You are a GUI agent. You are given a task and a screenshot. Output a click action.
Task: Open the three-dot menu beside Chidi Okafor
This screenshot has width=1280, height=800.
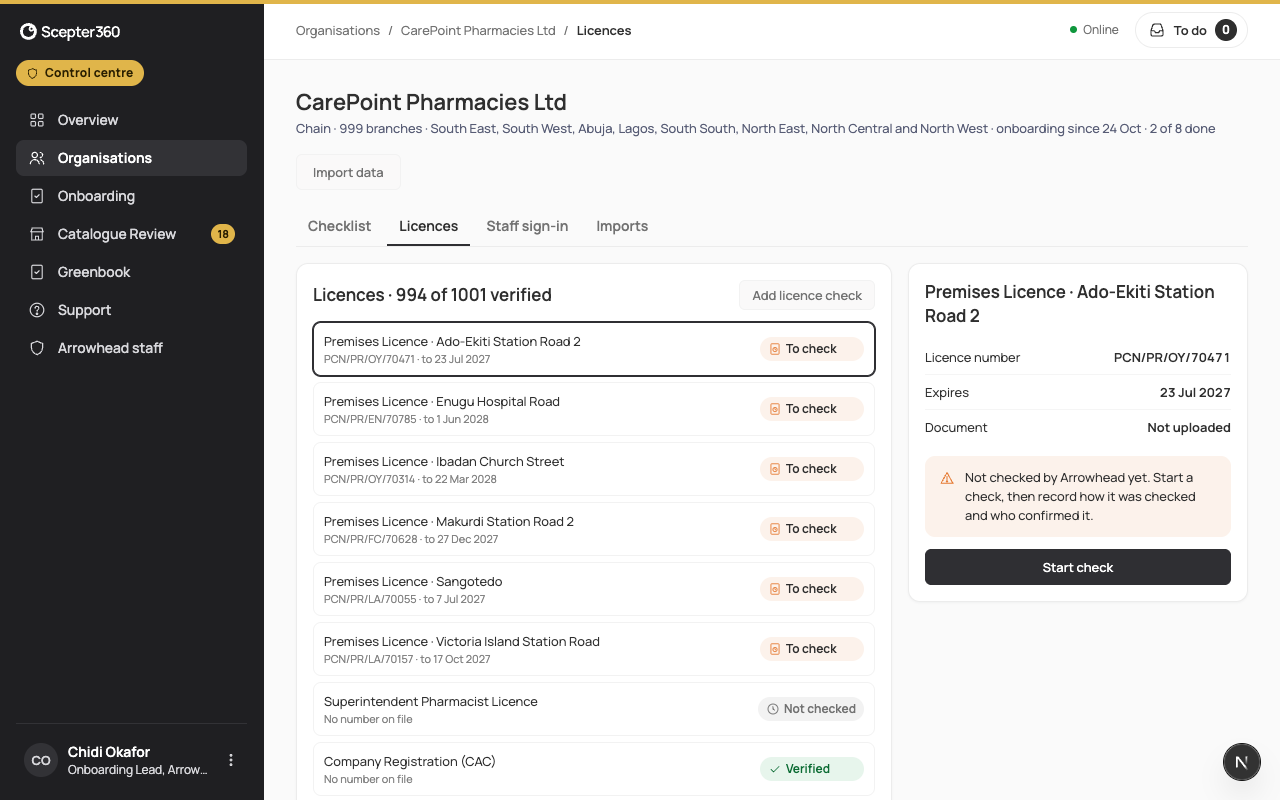[x=231, y=760]
